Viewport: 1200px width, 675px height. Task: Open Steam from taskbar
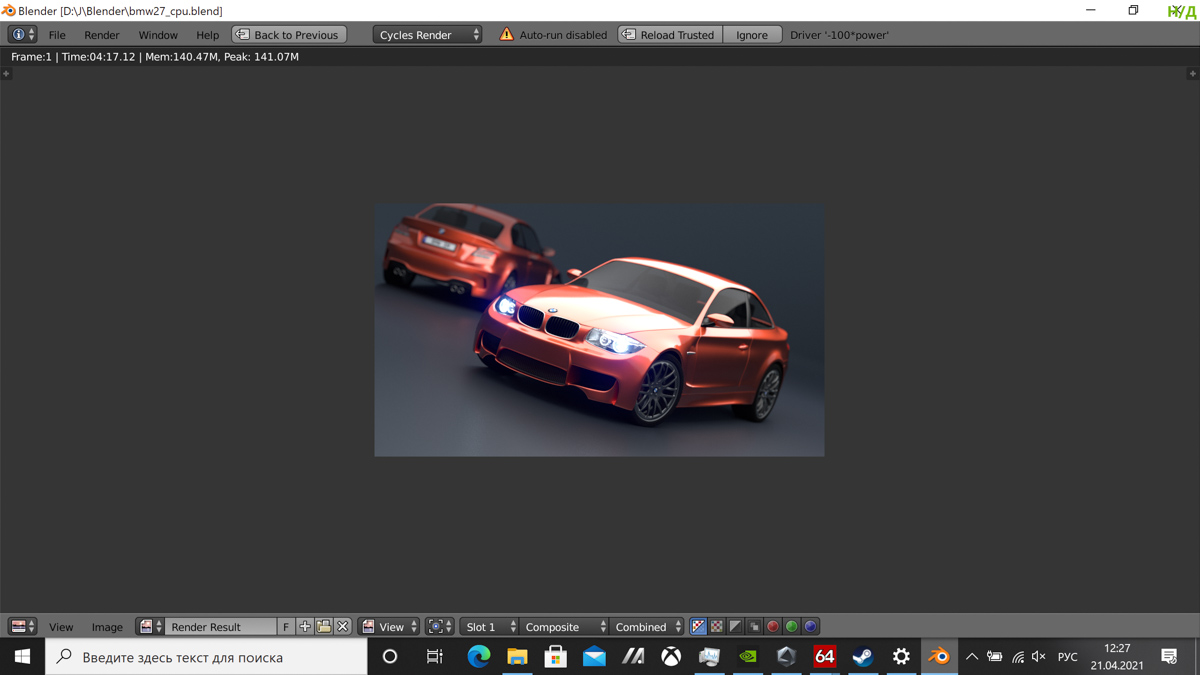point(863,657)
